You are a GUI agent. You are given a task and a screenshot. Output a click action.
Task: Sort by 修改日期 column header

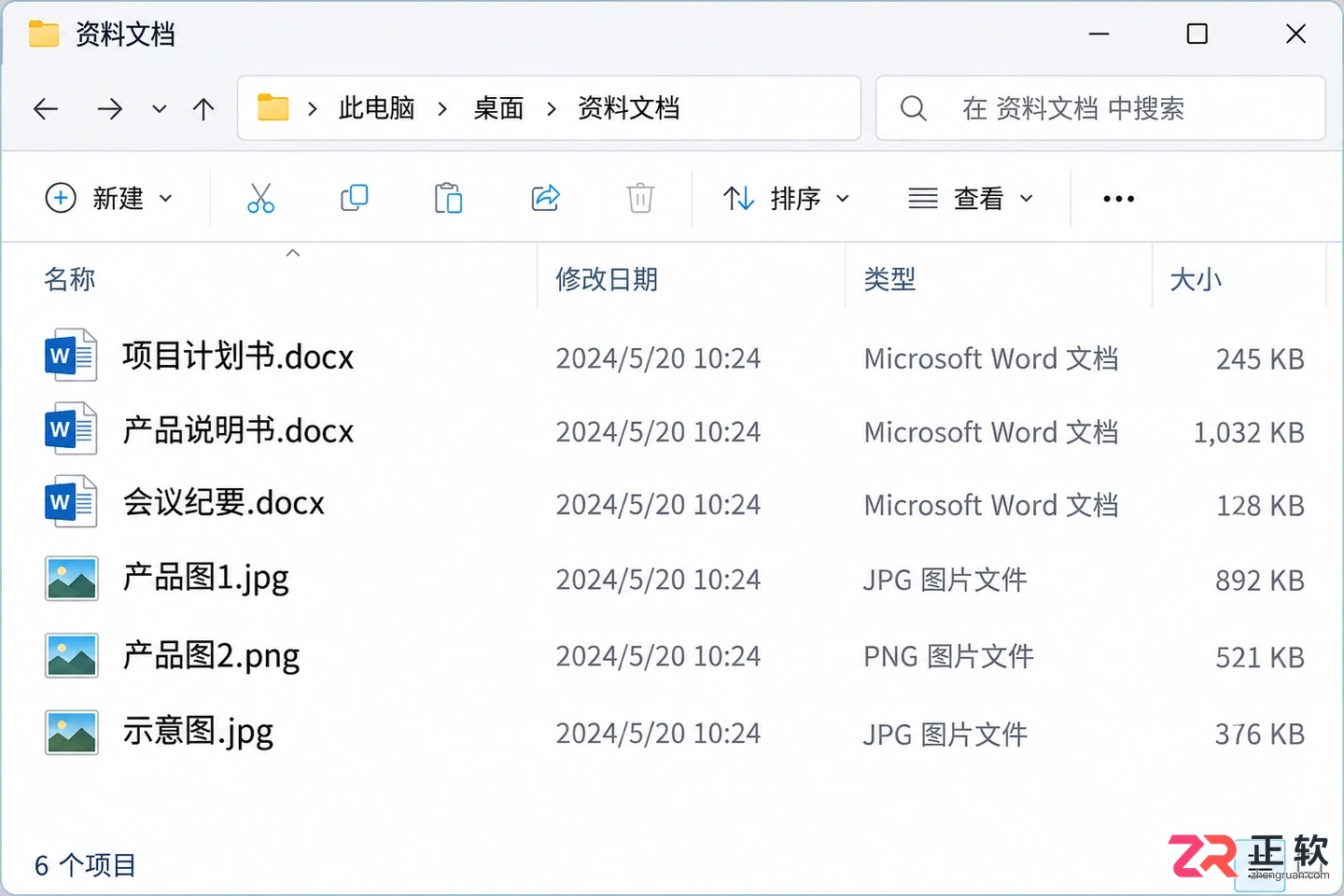pos(607,279)
